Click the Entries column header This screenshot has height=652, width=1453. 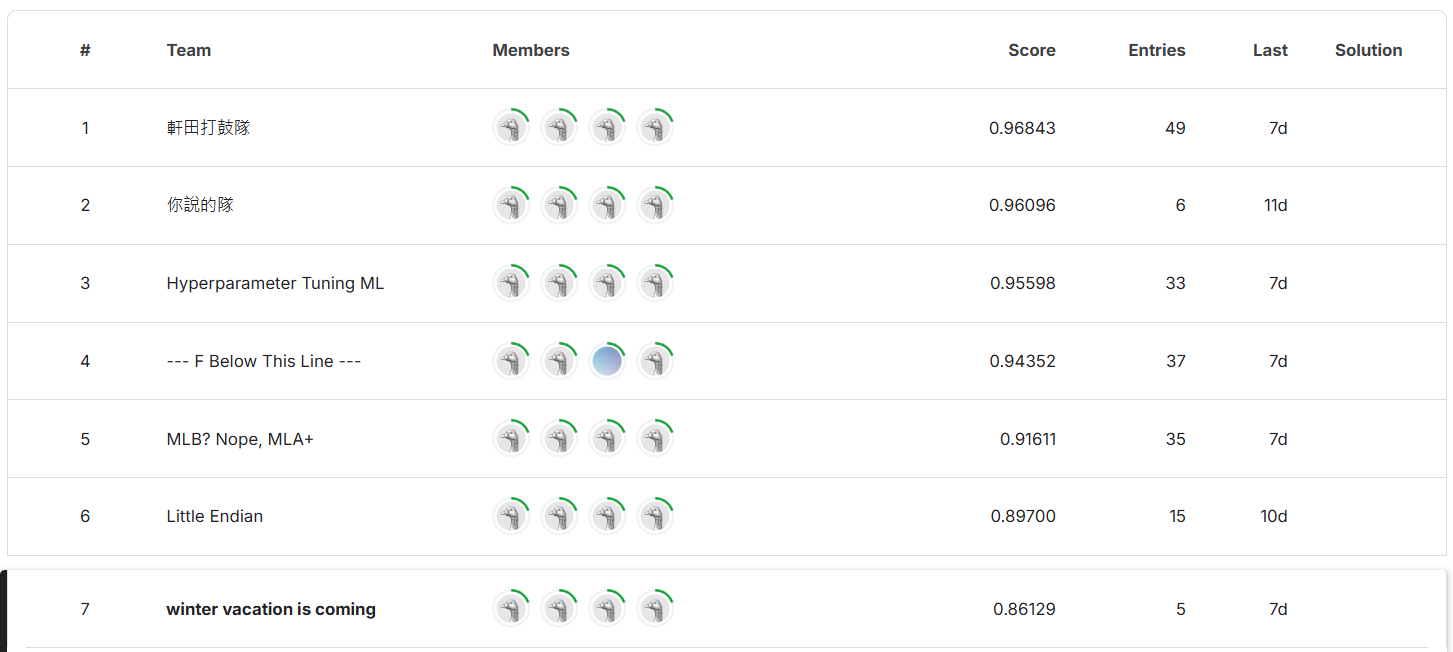1156,50
